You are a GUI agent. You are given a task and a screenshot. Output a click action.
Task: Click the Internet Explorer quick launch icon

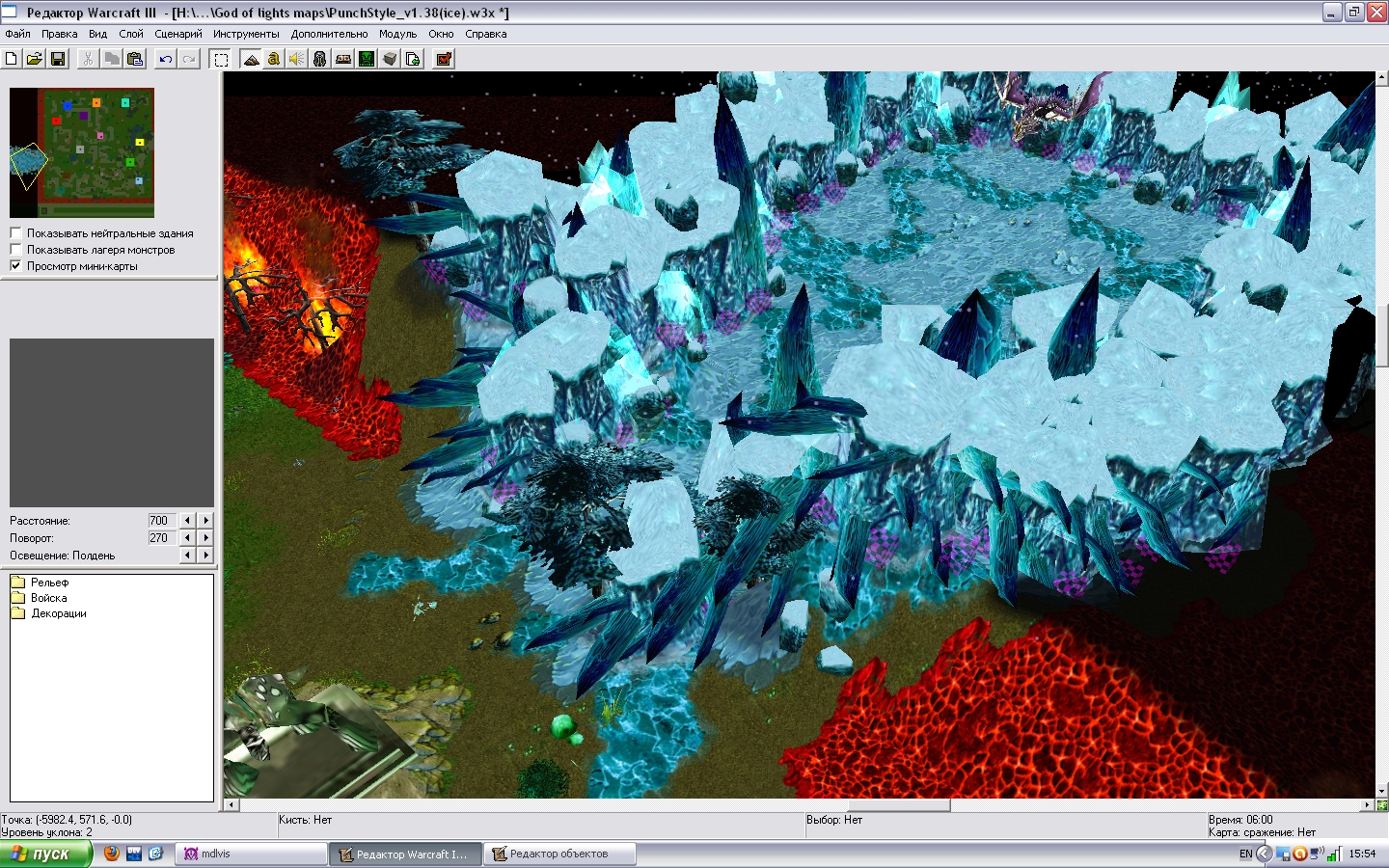coord(155,854)
